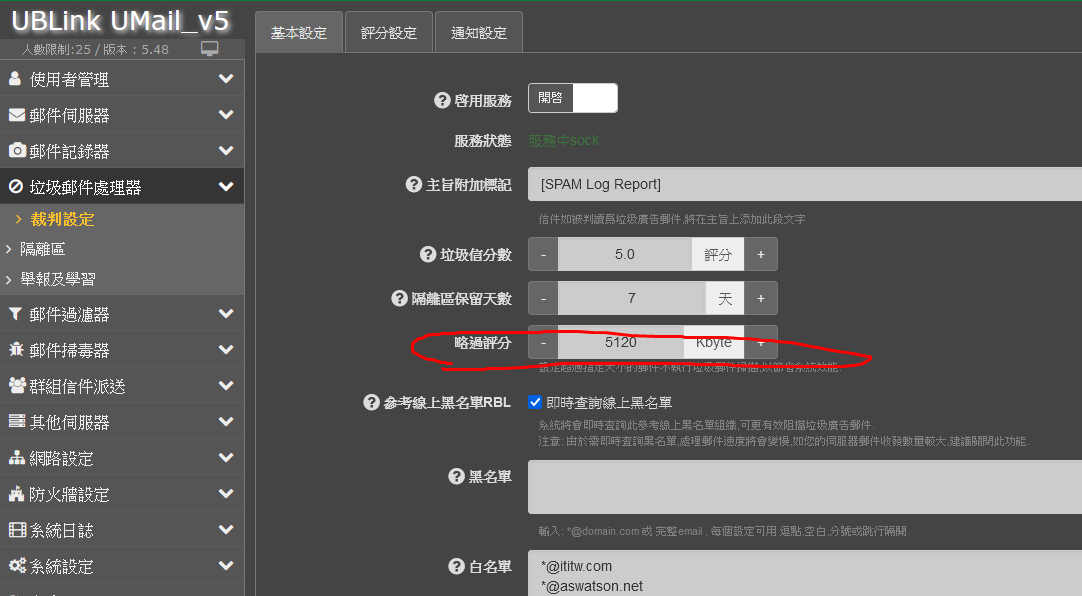Expand the 網路設定 menu chevron
The width and height of the screenshot is (1082, 596).
226,458
